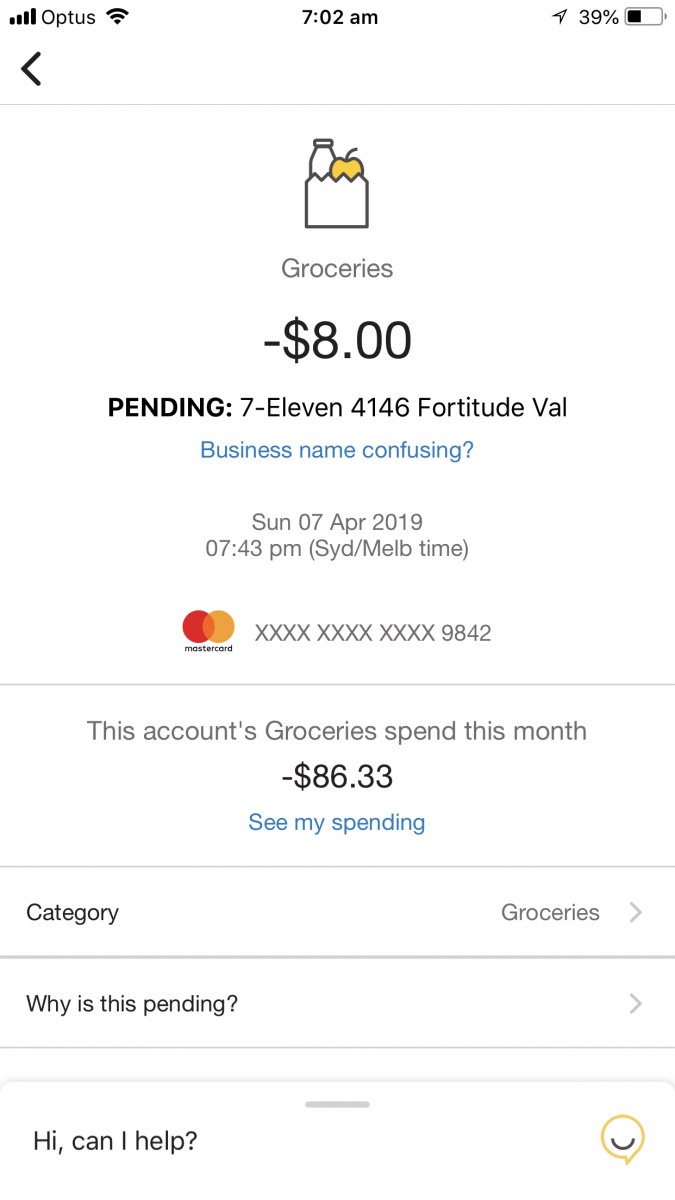
Task: Expand the Category row chevron
Action: coord(636,912)
